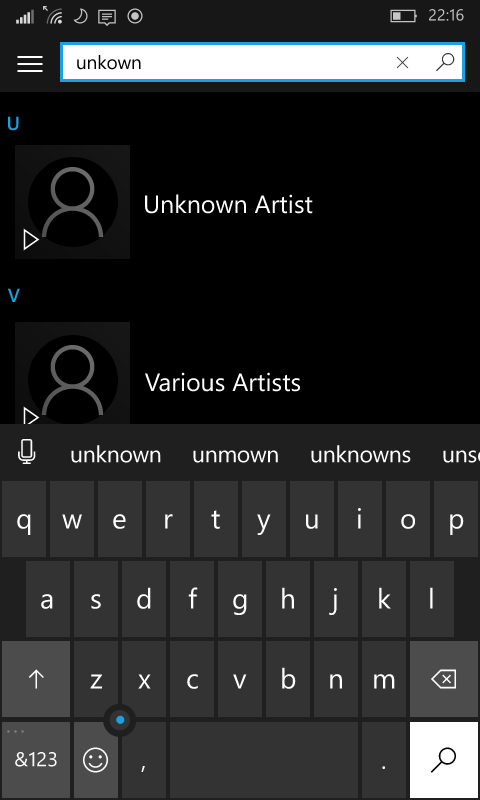The height and width of the screenshot is (800, 480).
Task: Choose the 'unknowns' word suggestion
Action: click(360, 455)
